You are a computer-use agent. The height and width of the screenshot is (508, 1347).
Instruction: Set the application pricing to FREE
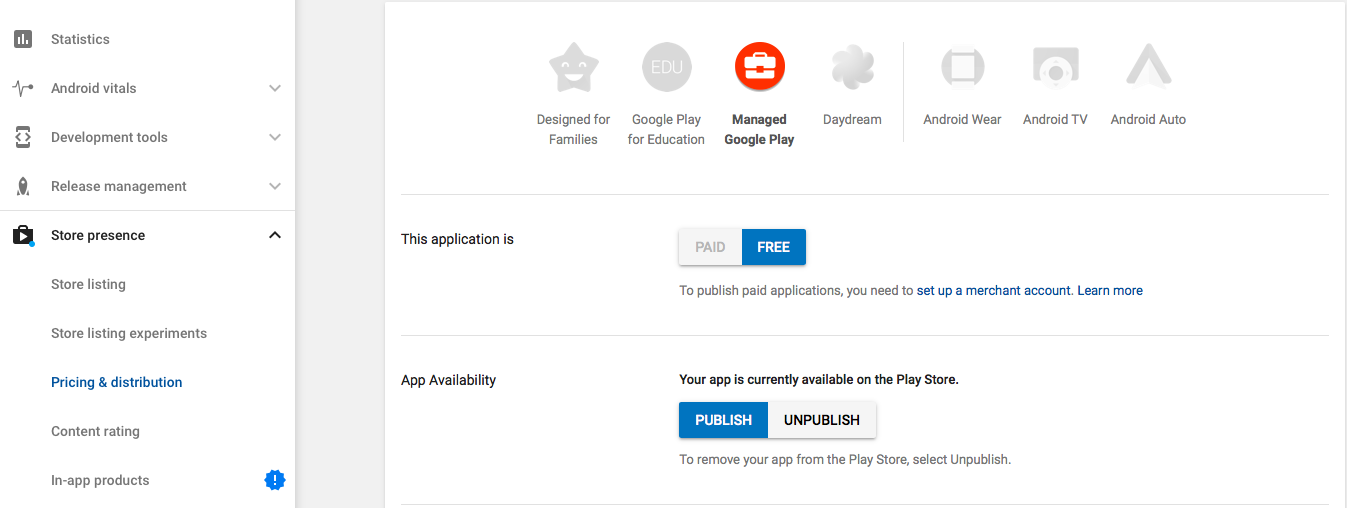[x=773, y=247]
